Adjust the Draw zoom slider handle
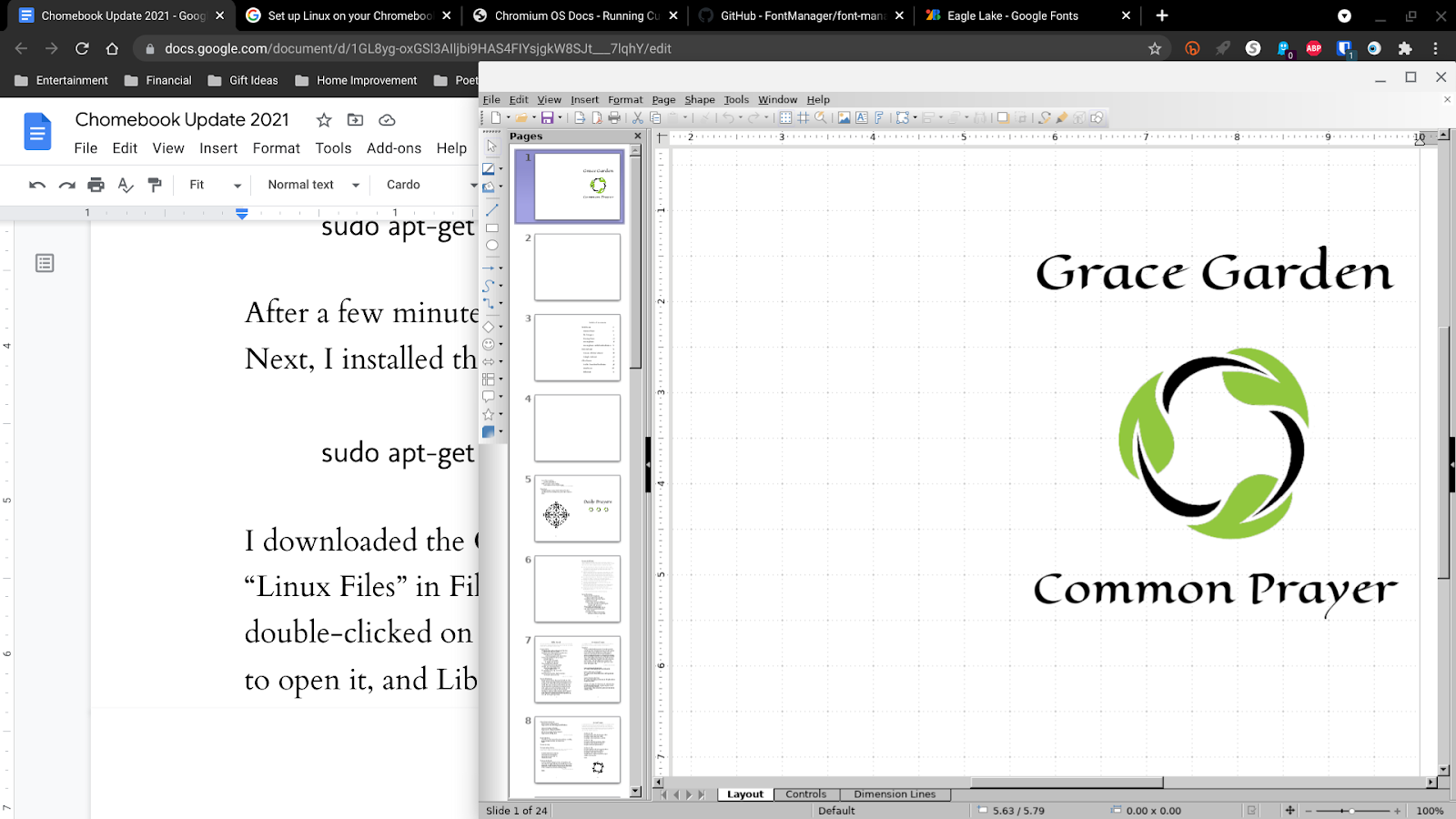The width and height of the screenshot is (1456, 819). (1352, 811)
